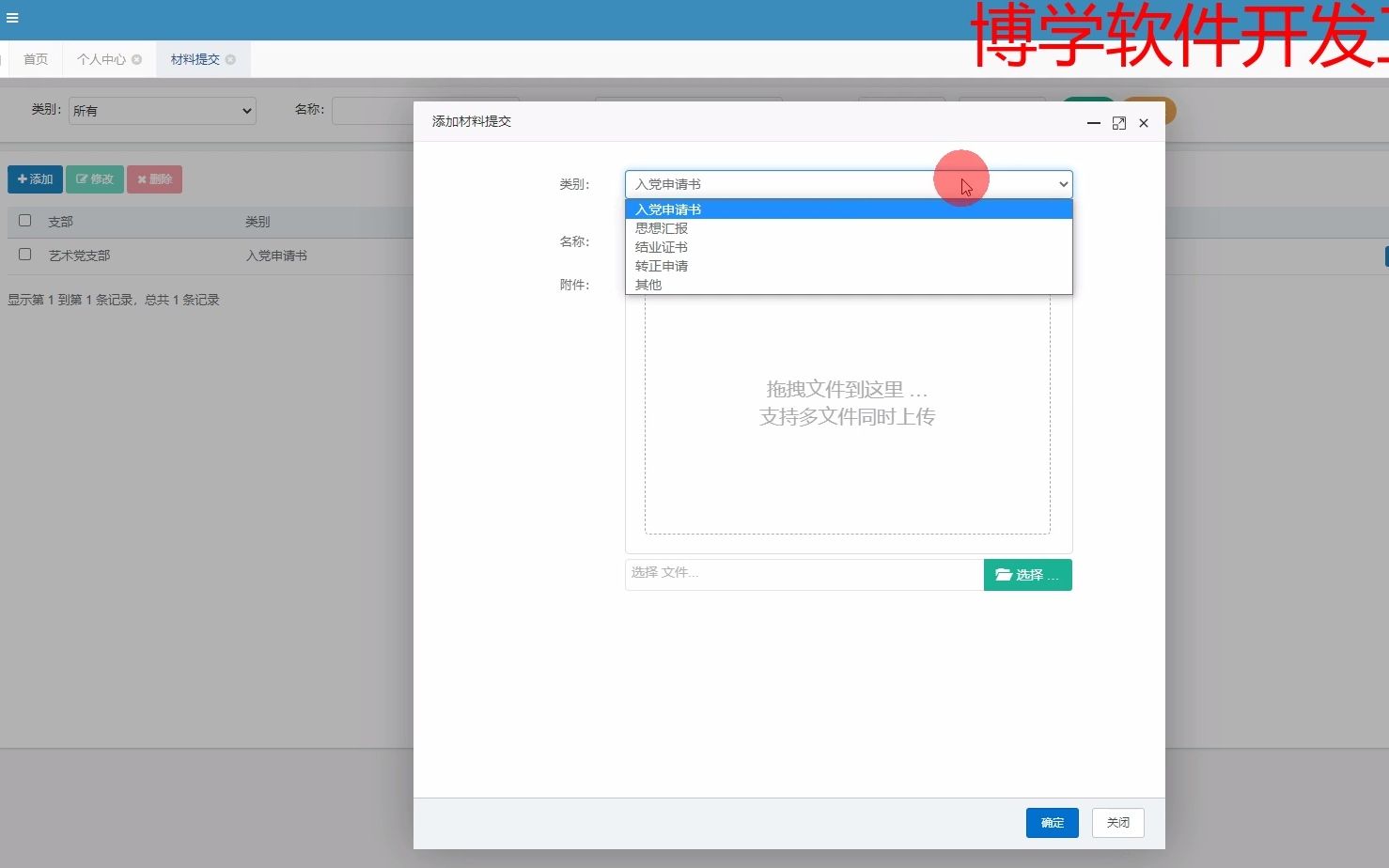Click the 入党申请书 cell in the table row
This screenshot has height=868, width=1389.
(x=276, y=256)
